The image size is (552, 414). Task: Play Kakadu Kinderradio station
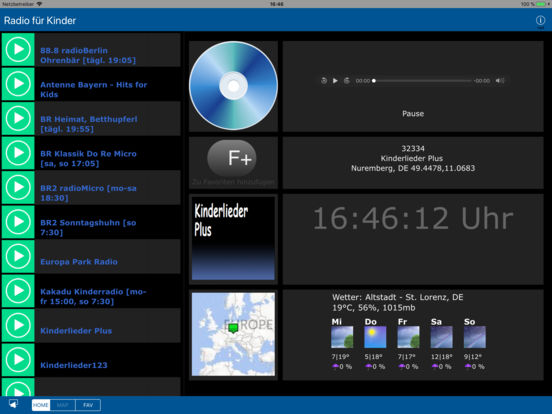click(18, 291)
